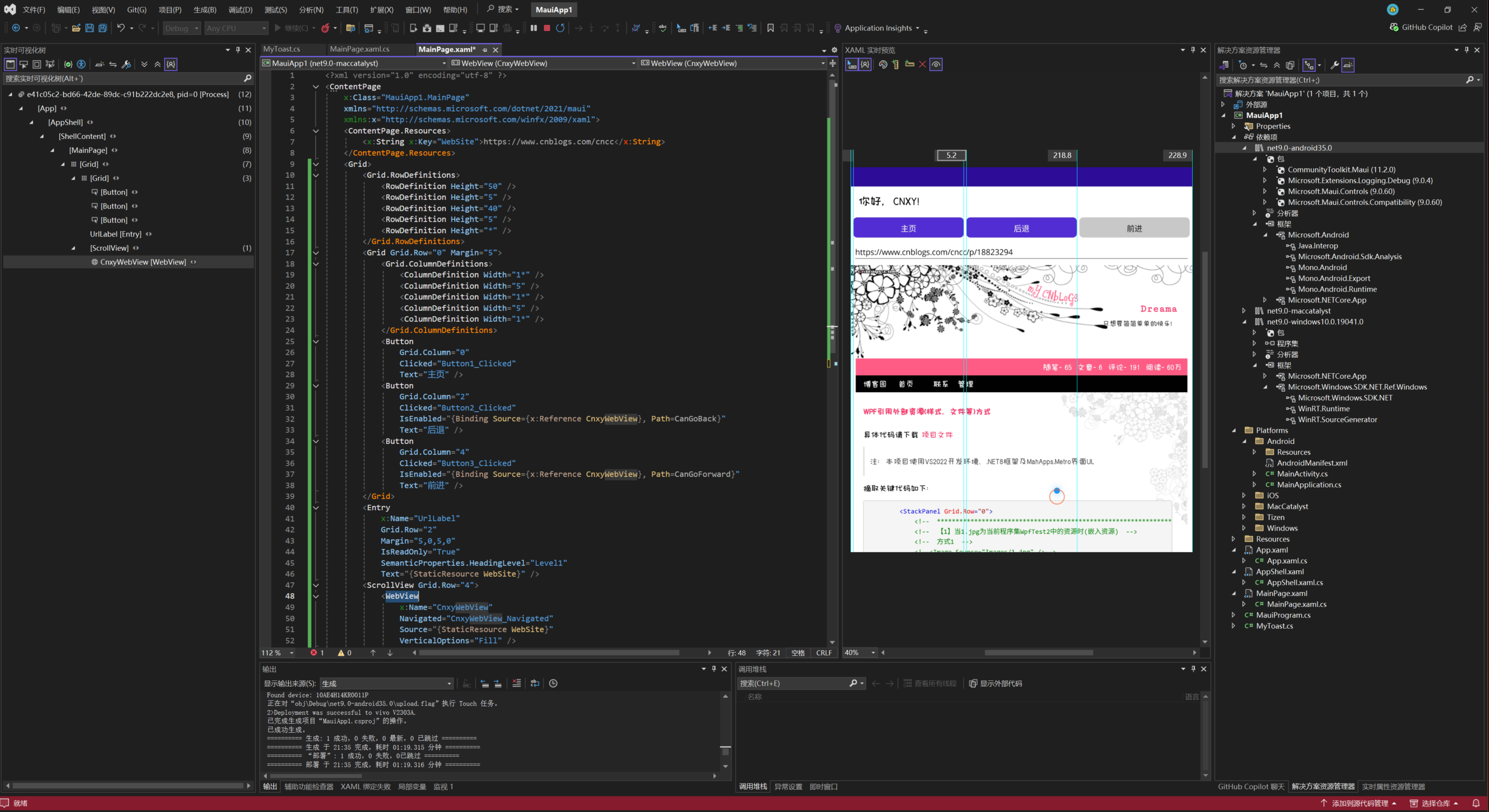Click the Hot Reload flame icon

point(325,28)
